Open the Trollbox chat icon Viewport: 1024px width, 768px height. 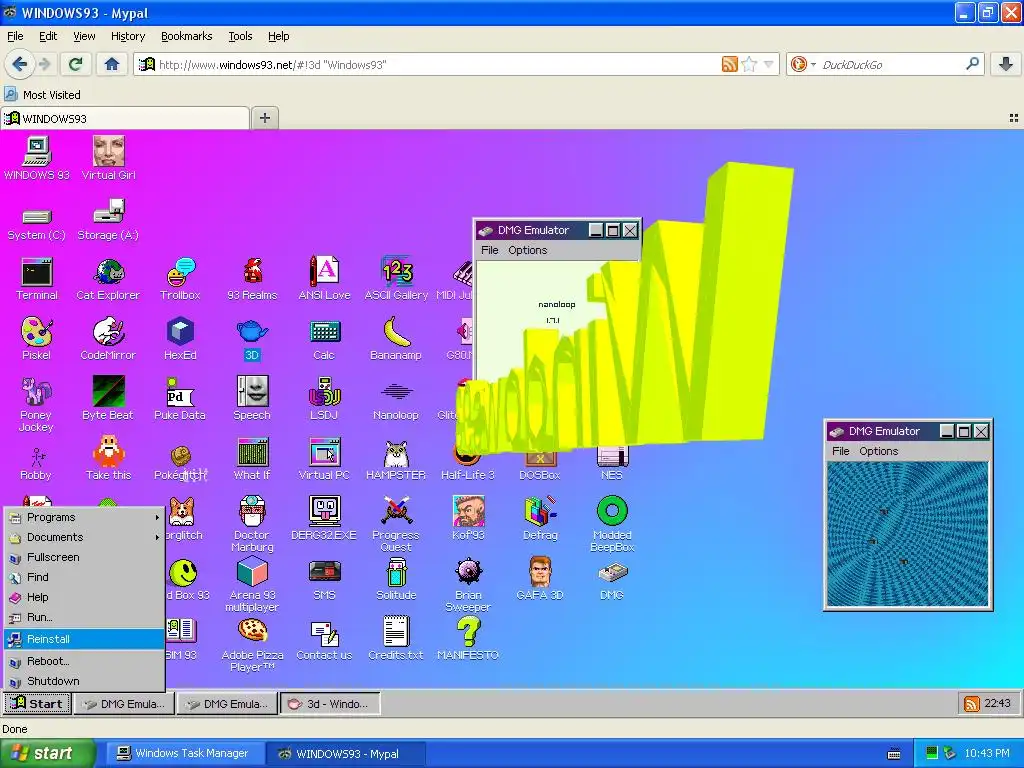(180, 279)
